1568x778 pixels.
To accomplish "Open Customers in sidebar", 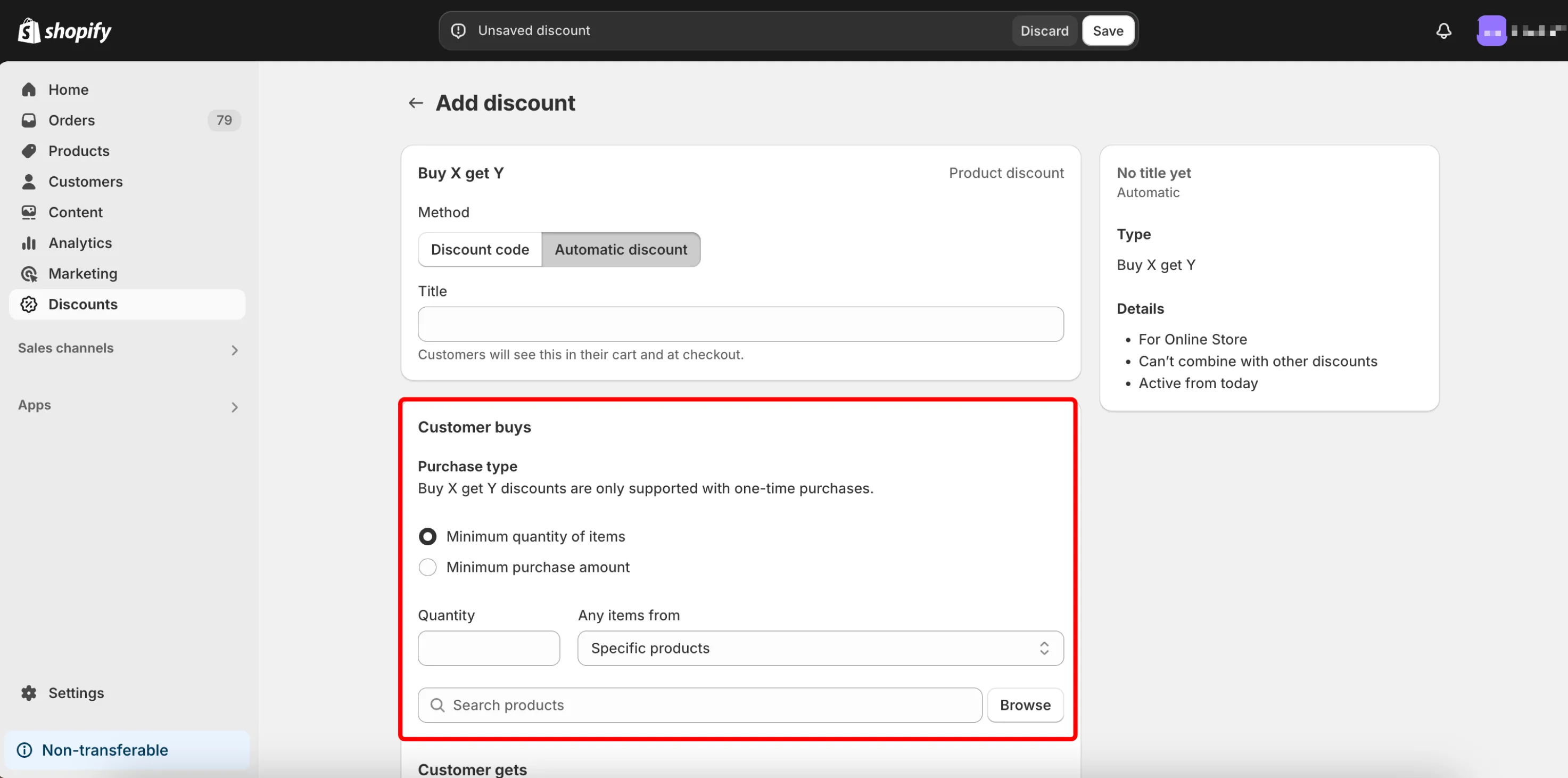I will [x=127, y=182].
